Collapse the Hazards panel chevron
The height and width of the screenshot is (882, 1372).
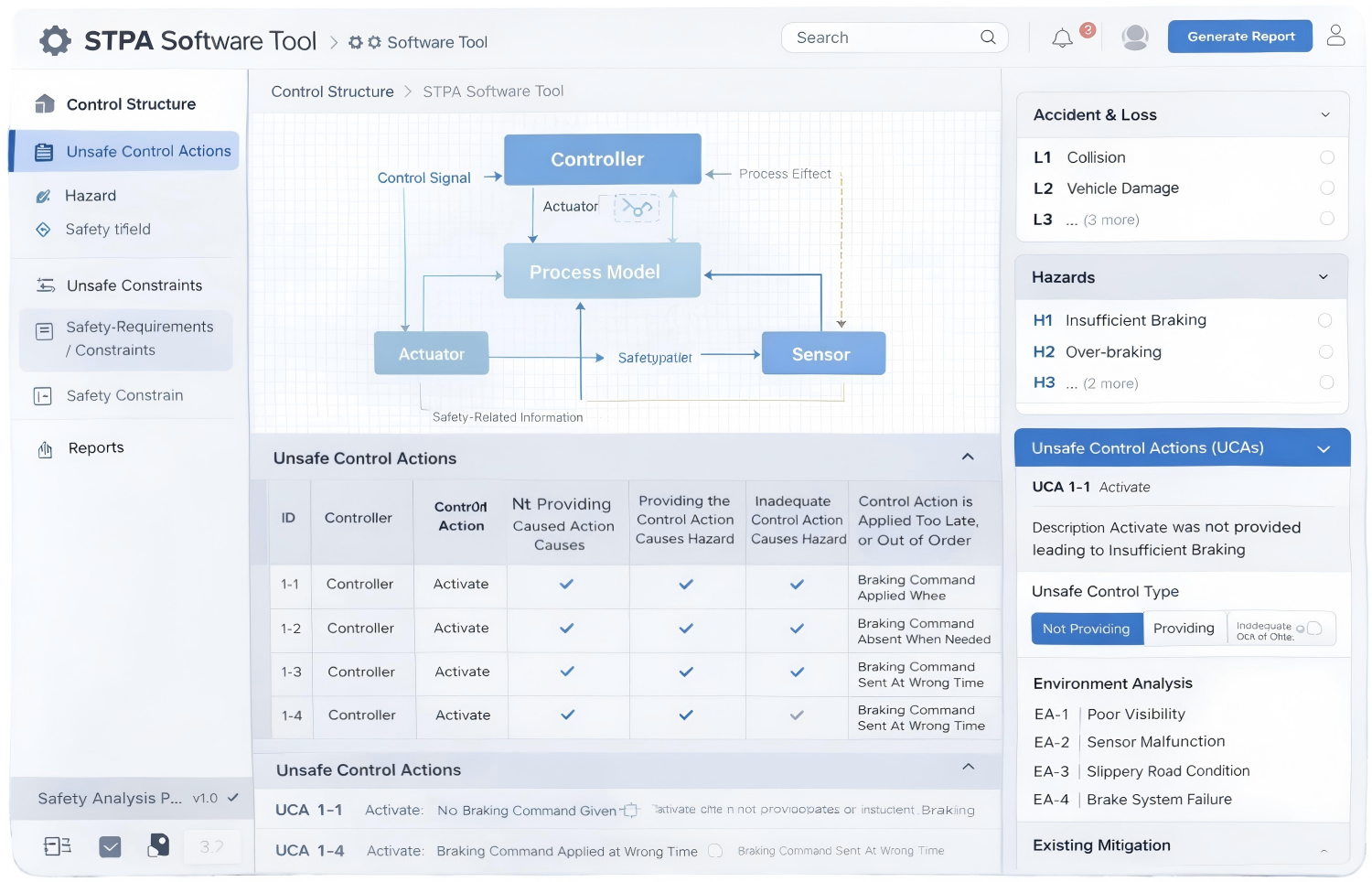coord(1323,277)
